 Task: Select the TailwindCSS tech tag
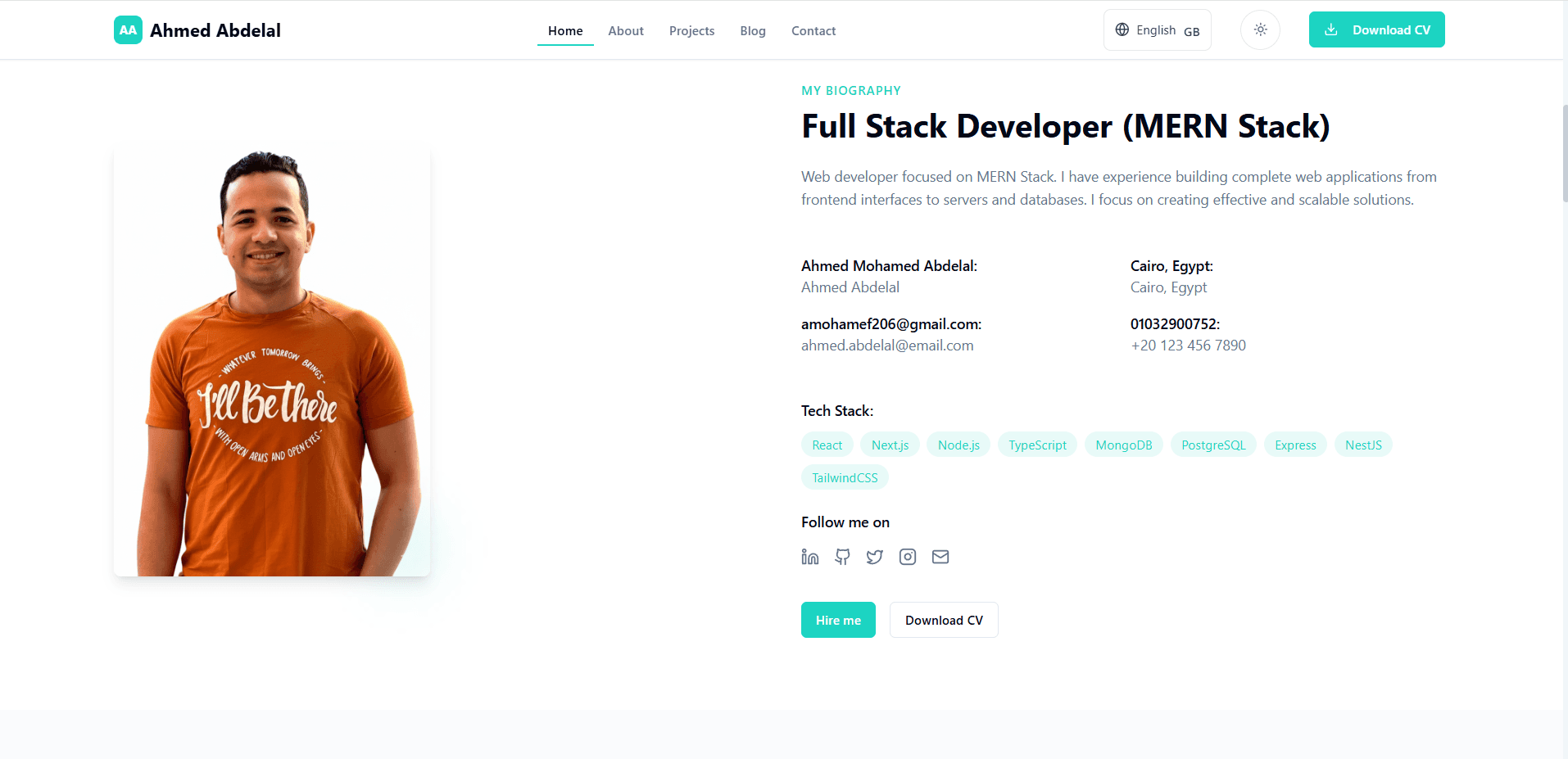click(x=845, y=477)
